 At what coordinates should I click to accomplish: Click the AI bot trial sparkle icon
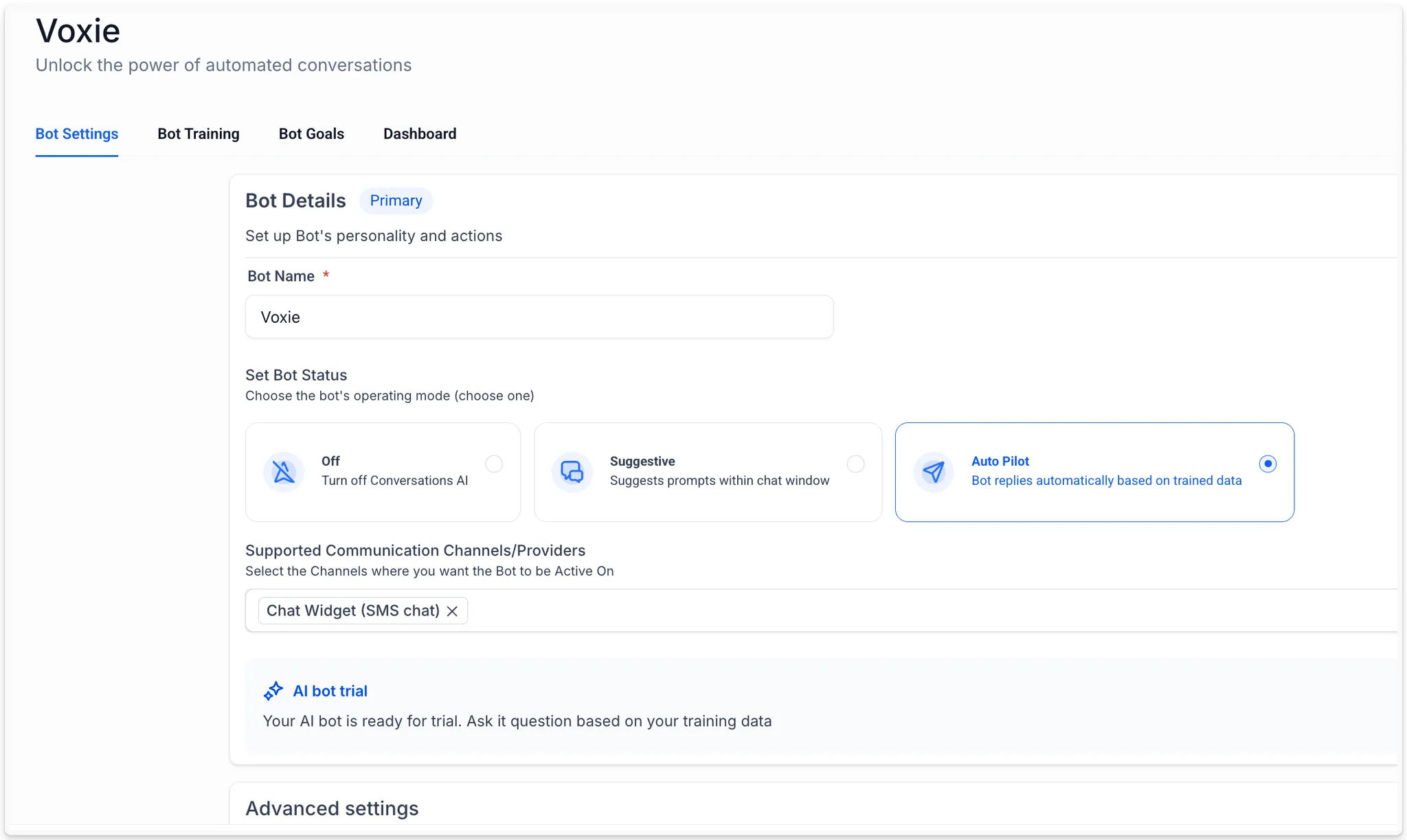(273, 691)
